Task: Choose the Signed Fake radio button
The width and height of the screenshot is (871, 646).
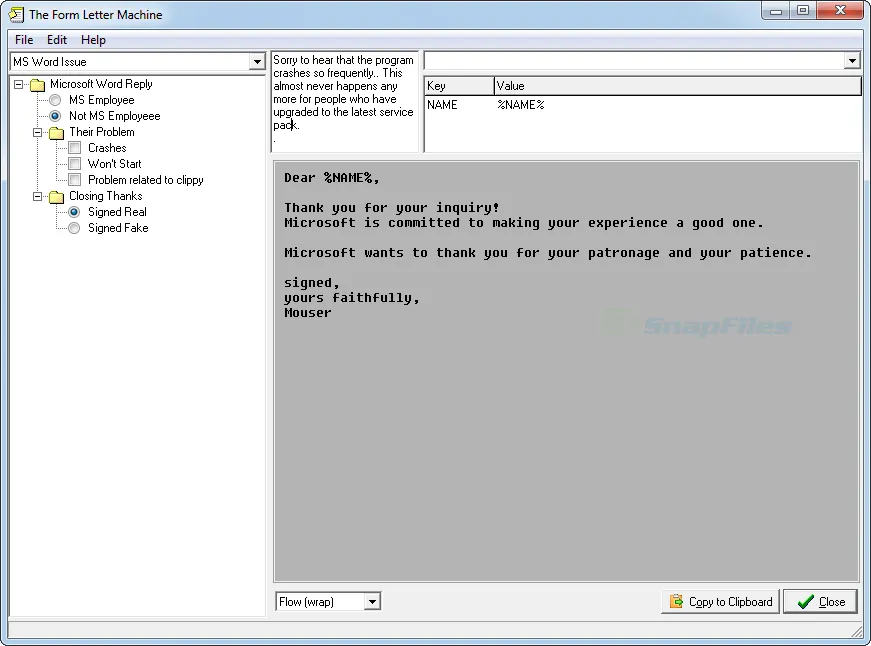Action: (74, 228)
